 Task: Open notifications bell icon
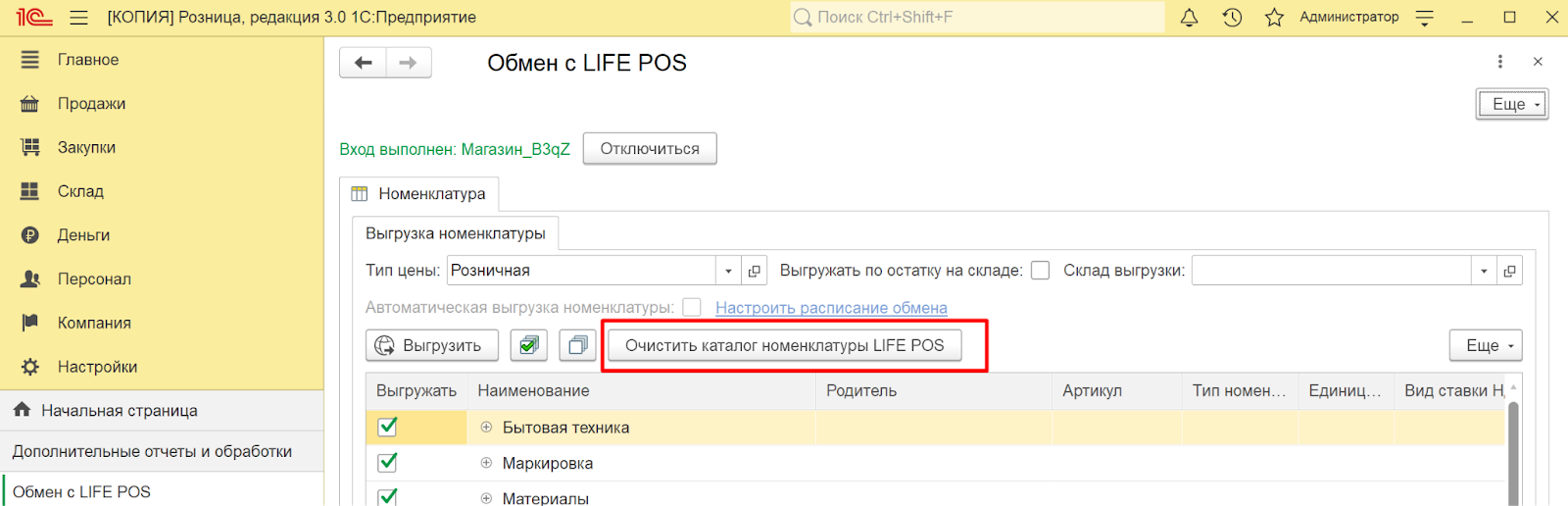click(x=1189, y=18)
